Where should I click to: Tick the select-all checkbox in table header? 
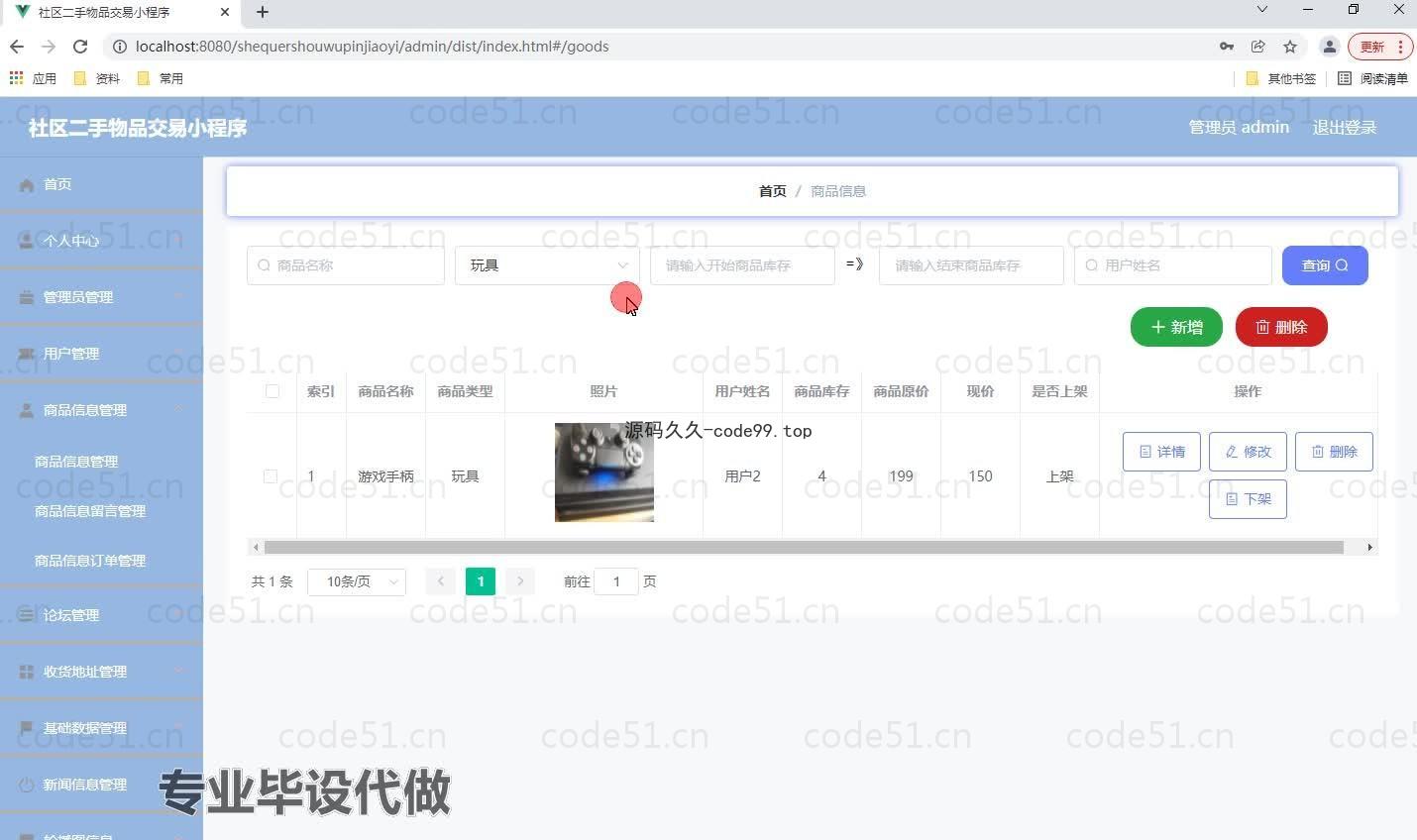(x=272, y=391)
